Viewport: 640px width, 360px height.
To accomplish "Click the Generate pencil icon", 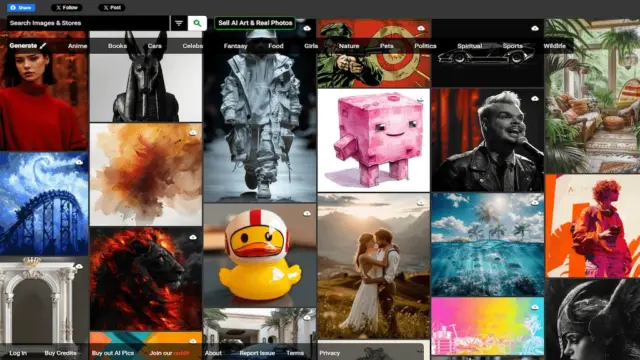I will click(x=43, y=46).
